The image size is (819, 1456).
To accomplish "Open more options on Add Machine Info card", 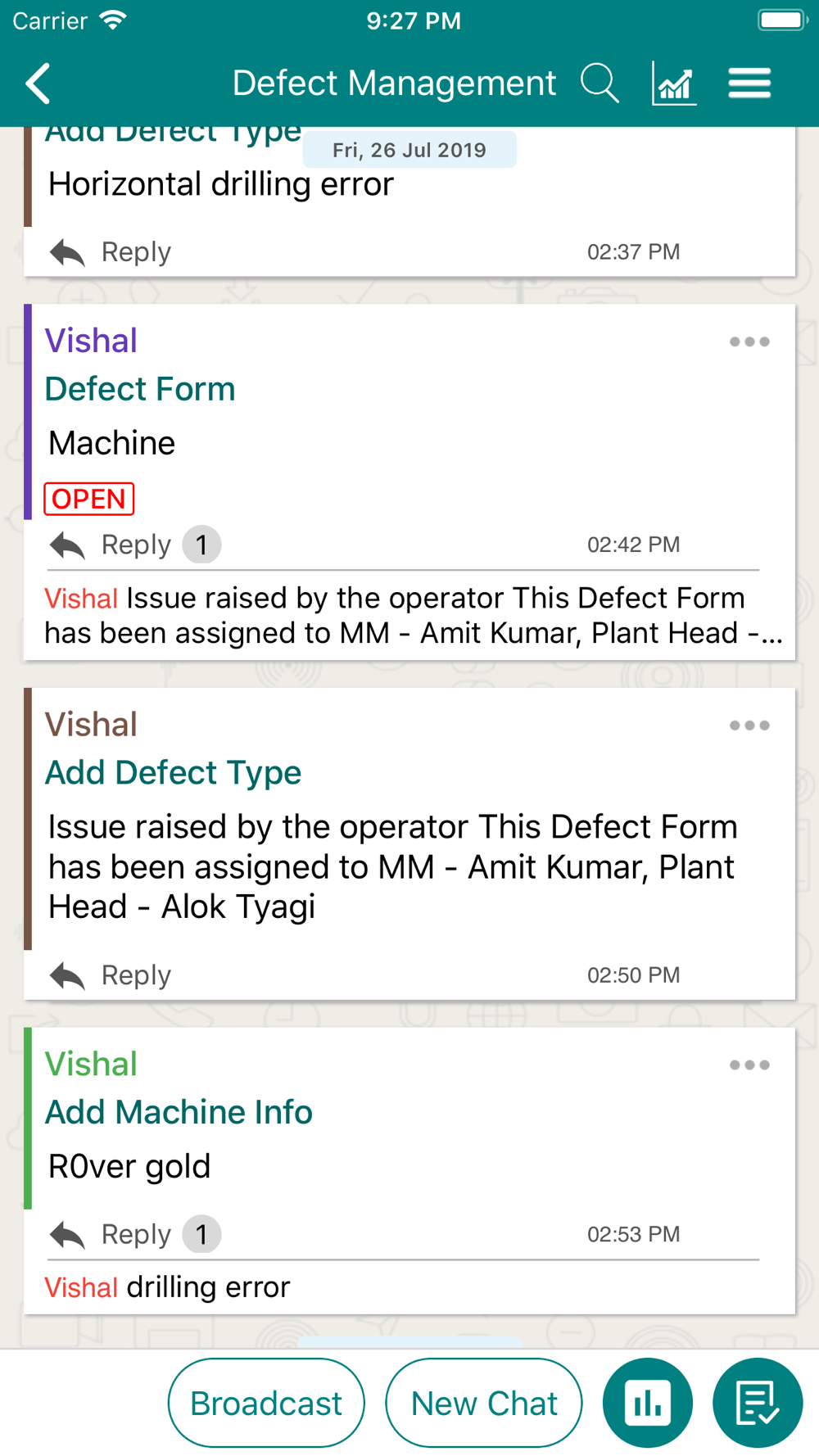I will pyautogui.click(x=749, y=1065).
